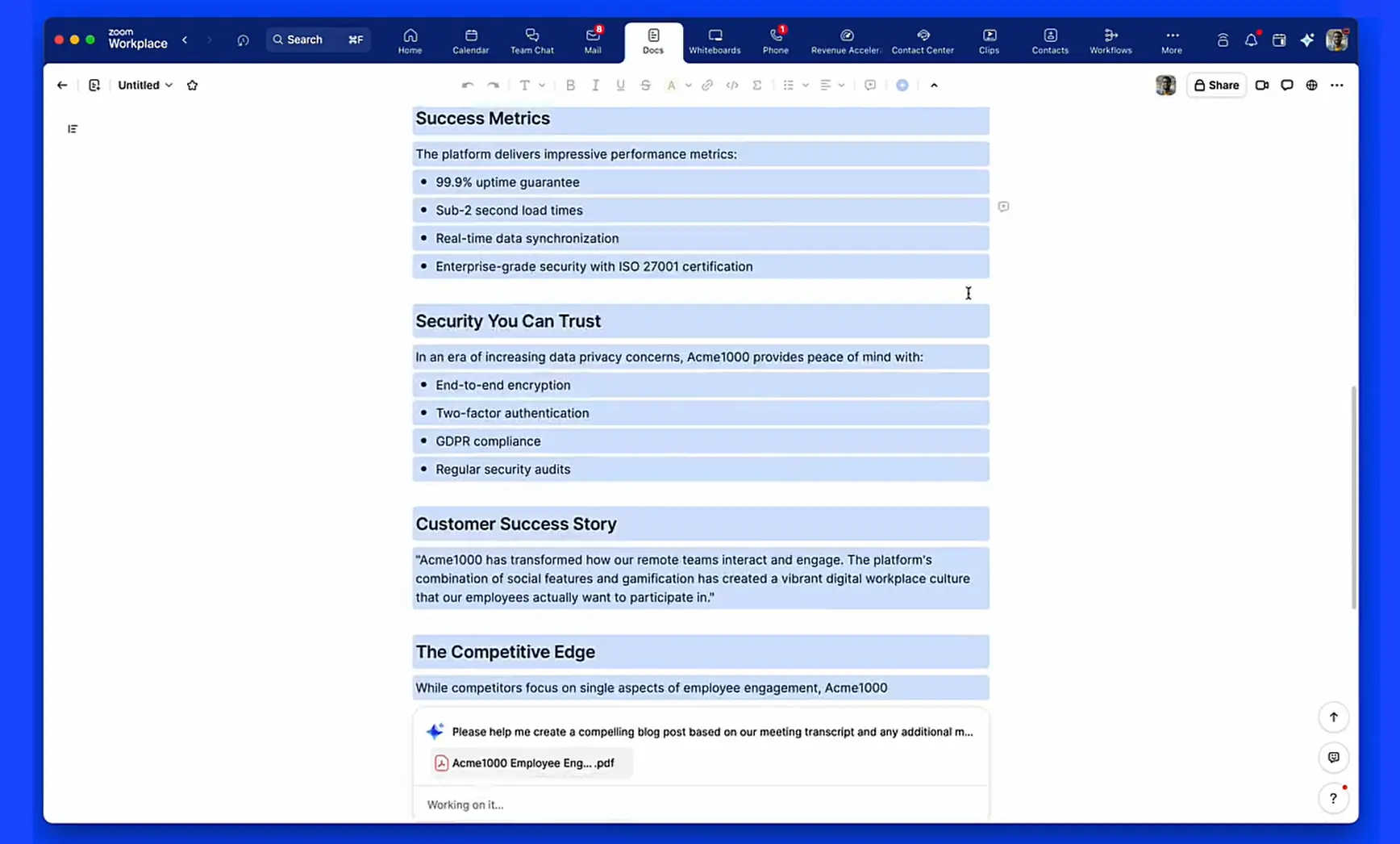Open the Revenue Accelerator tab
The image size is (1400, 844).
845,41
